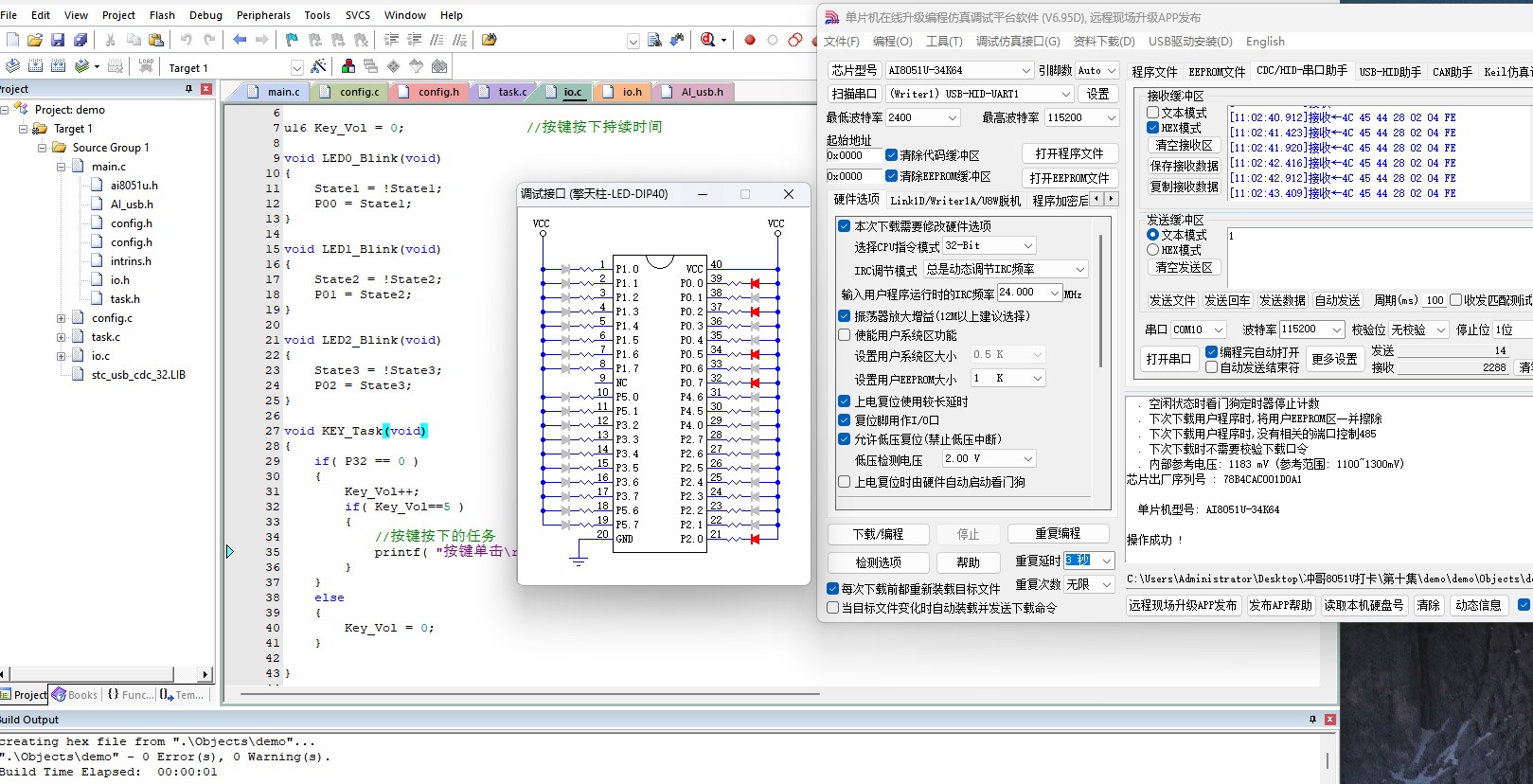Open the Flash menu in Keil
Viewport: 1533px width, 784px height.
(x=162, y=15)
